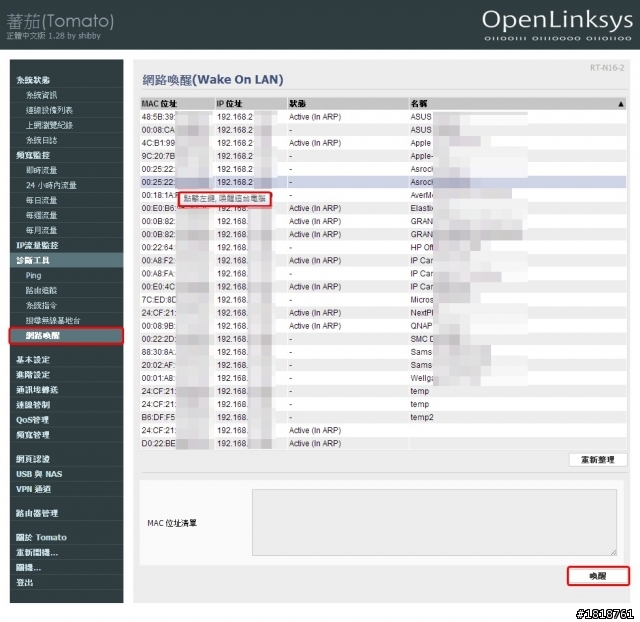Open 每月流量 page

pyautogui.click(x=42, y=230)
